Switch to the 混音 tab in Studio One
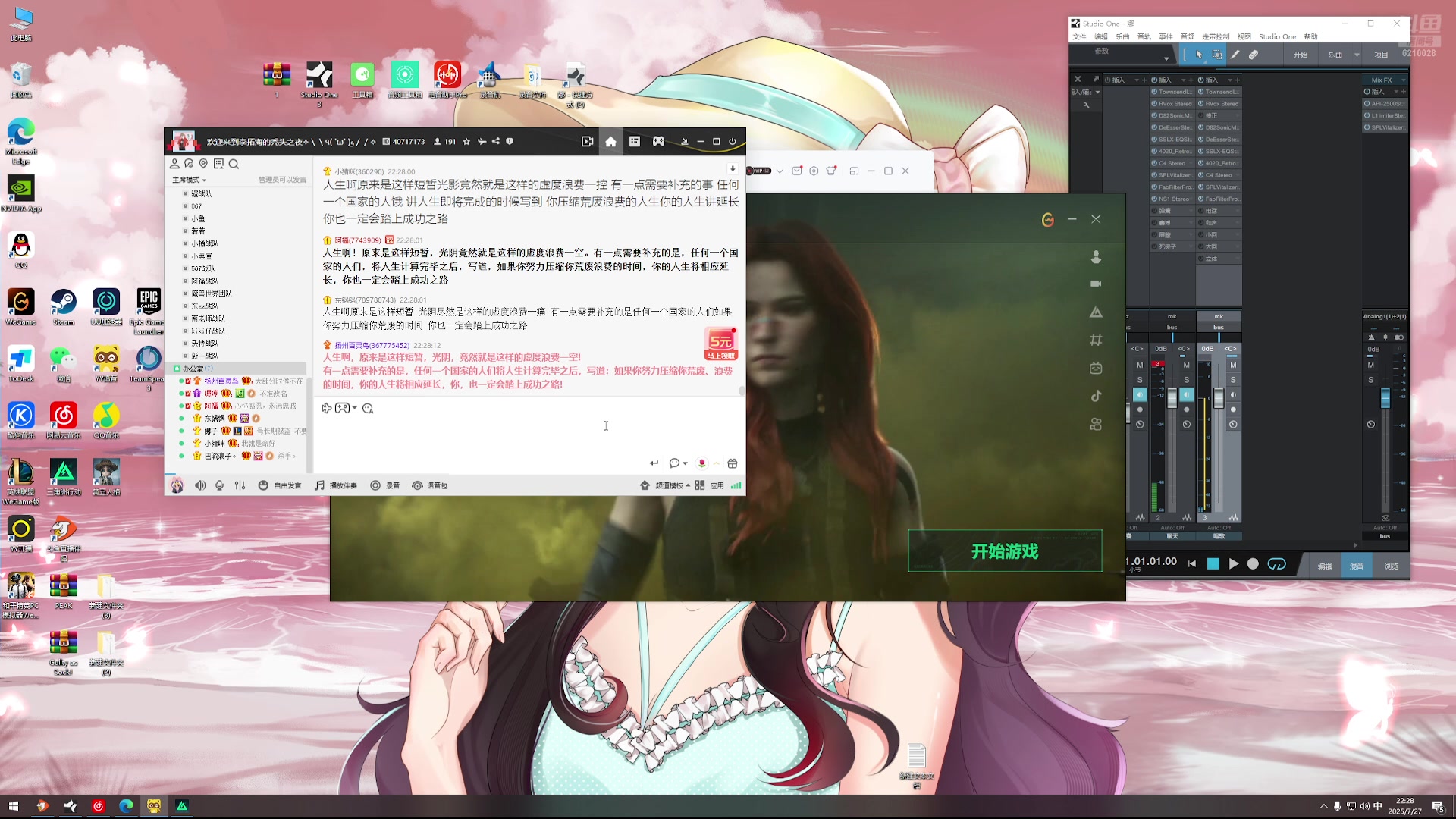The width and height of the screenshot is (1456, 819). coord(1357,566)
